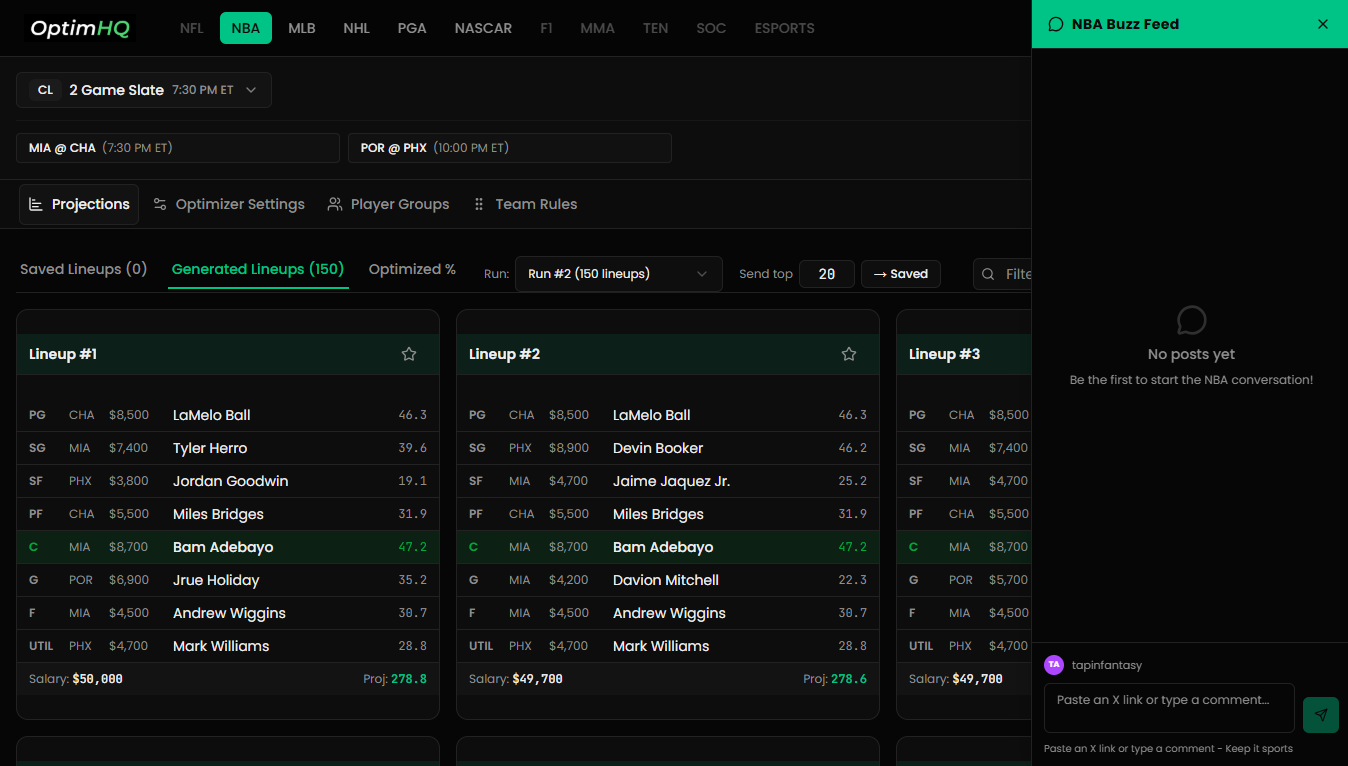1348x766 pixels.
Task: Open the Team Rules tab
Action: pyautogui.click(x=525, y=204)
